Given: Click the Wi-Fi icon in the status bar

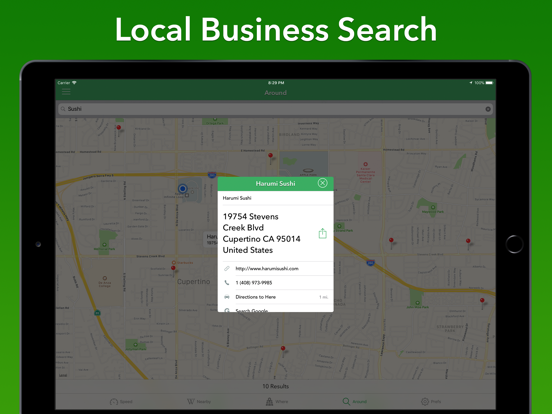Looking at the screenshot, I should click(x=74, y=83).
